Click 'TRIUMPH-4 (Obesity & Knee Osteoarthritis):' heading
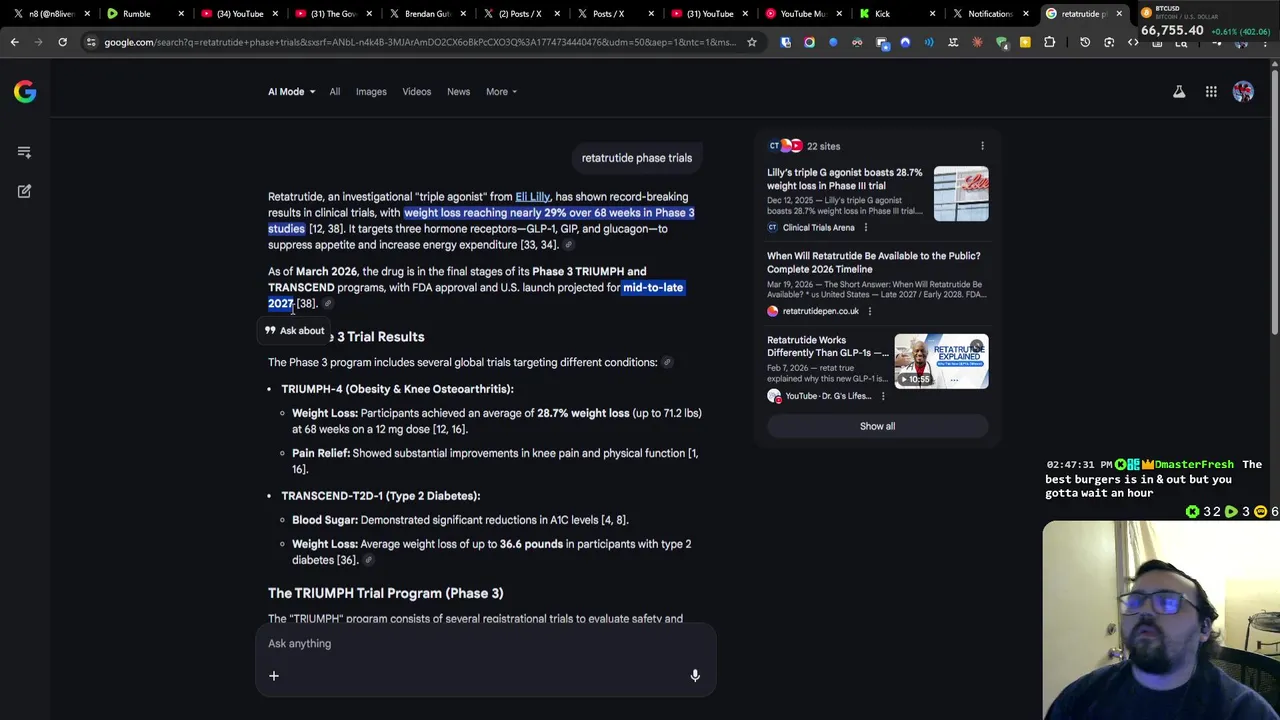This screenshot has height=720, width=1280. (x=397, y=389)
